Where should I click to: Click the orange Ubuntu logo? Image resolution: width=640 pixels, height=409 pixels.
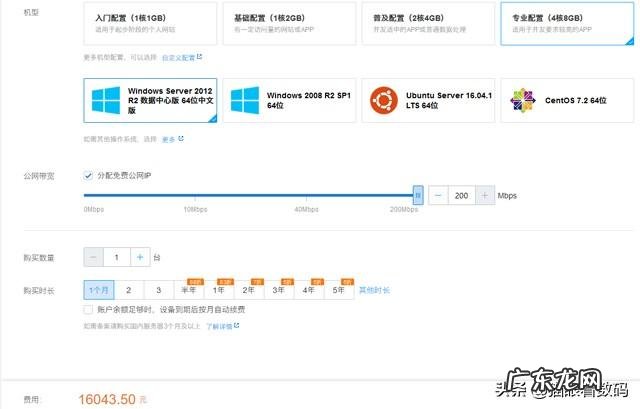tap(384, 100)
